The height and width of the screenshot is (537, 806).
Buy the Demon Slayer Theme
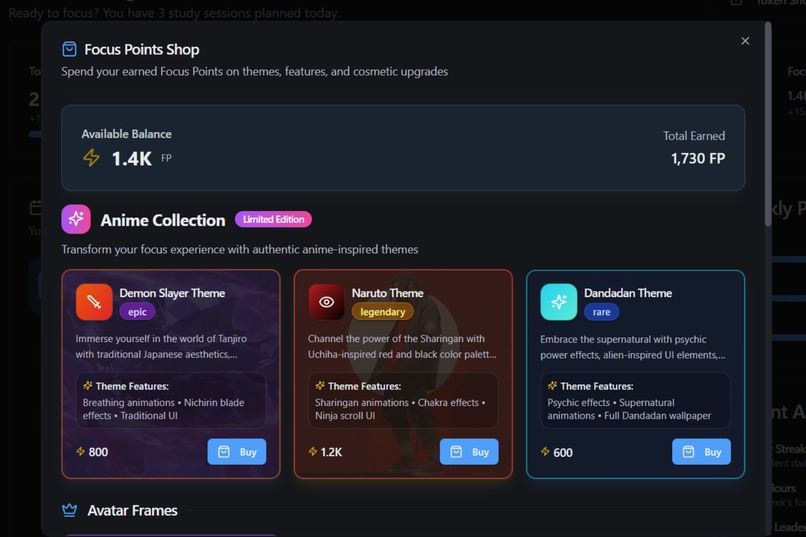click(237, 452)
